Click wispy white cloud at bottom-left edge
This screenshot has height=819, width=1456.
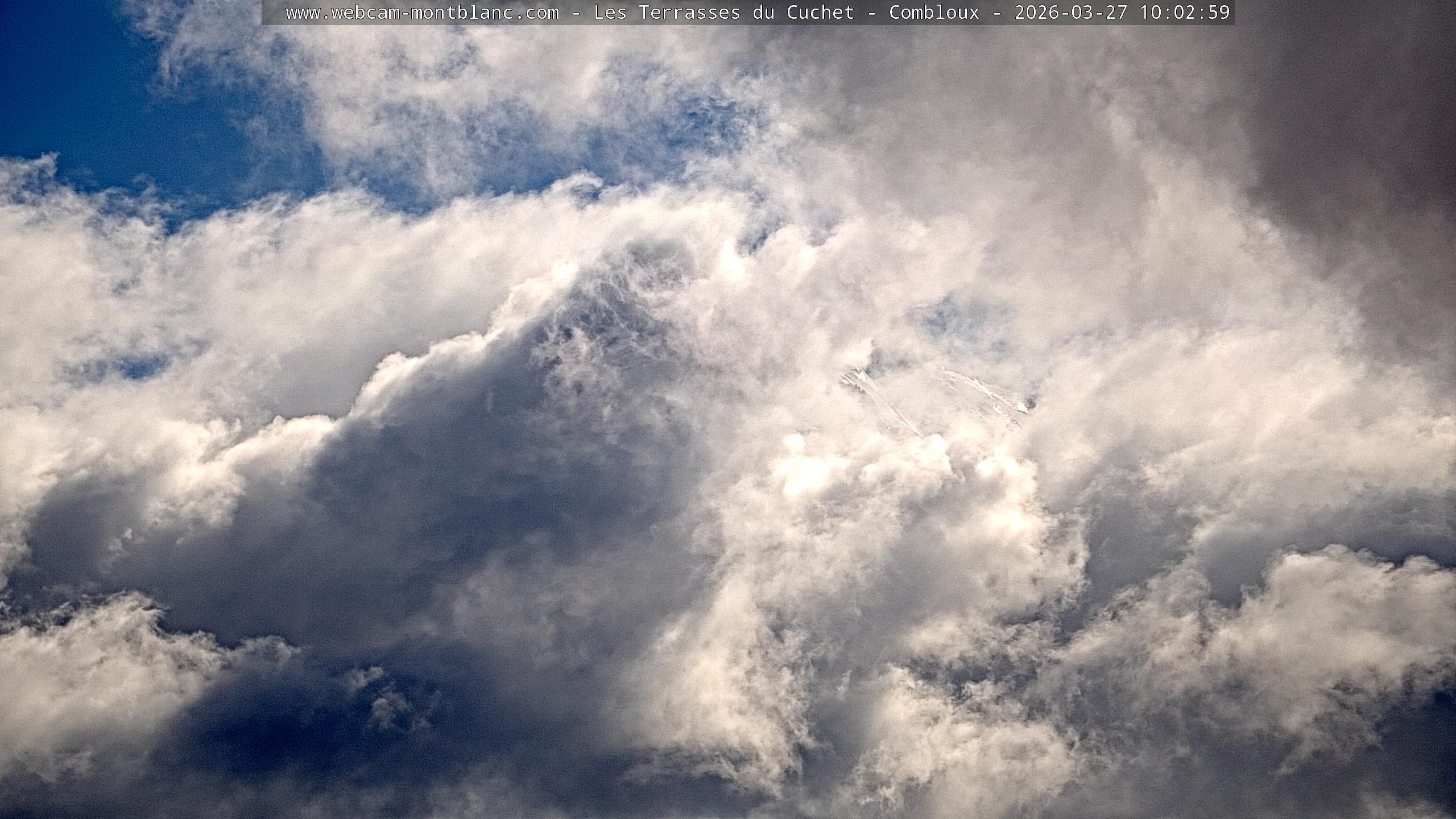coord(85,682)
